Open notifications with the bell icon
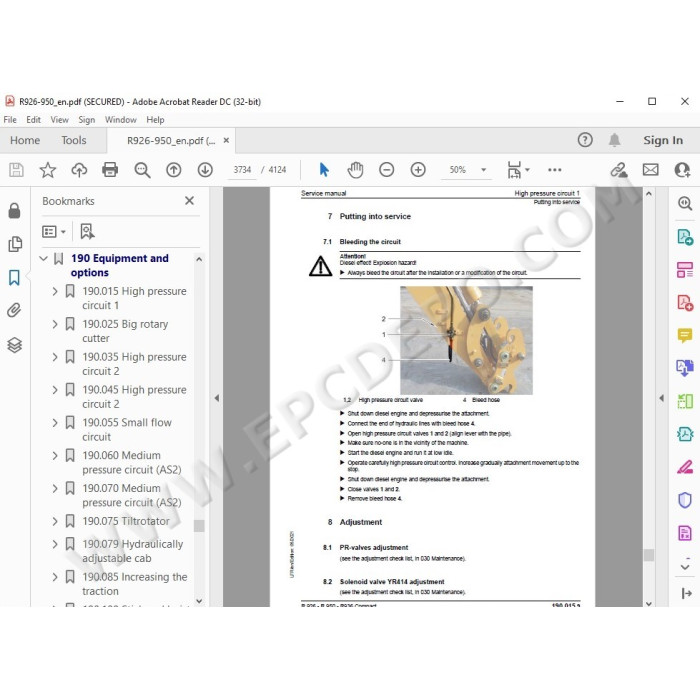700x700 pixels. pyautogui.click(x=615, y=140)
